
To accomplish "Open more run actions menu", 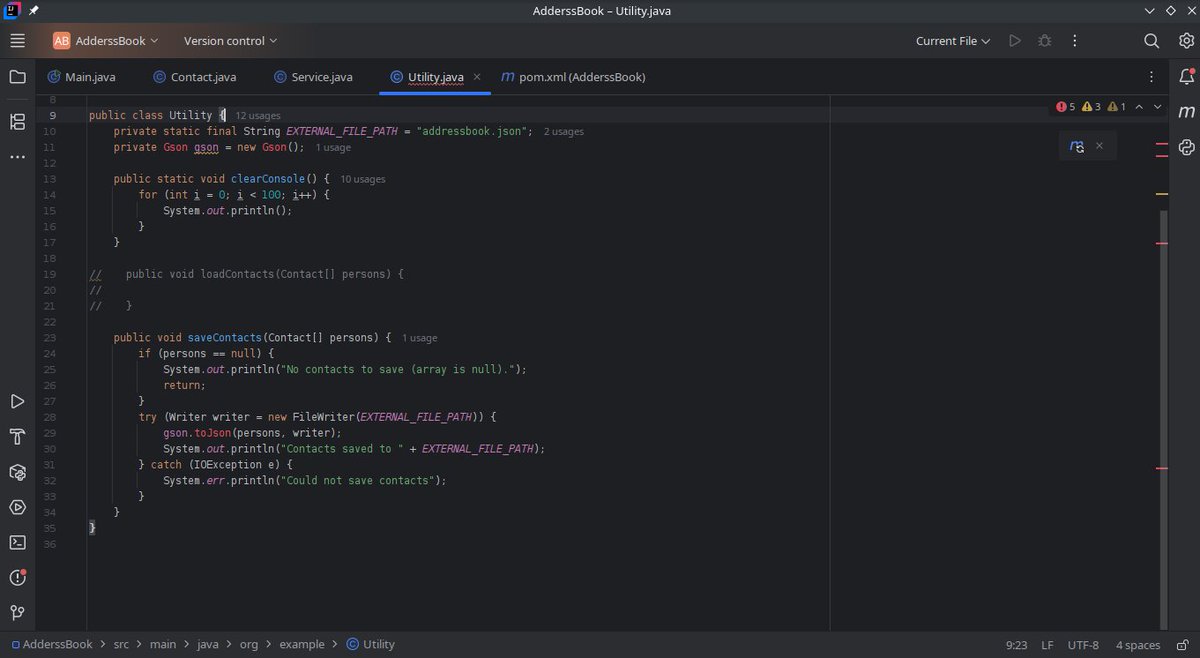I will (x=1075, y=41).
